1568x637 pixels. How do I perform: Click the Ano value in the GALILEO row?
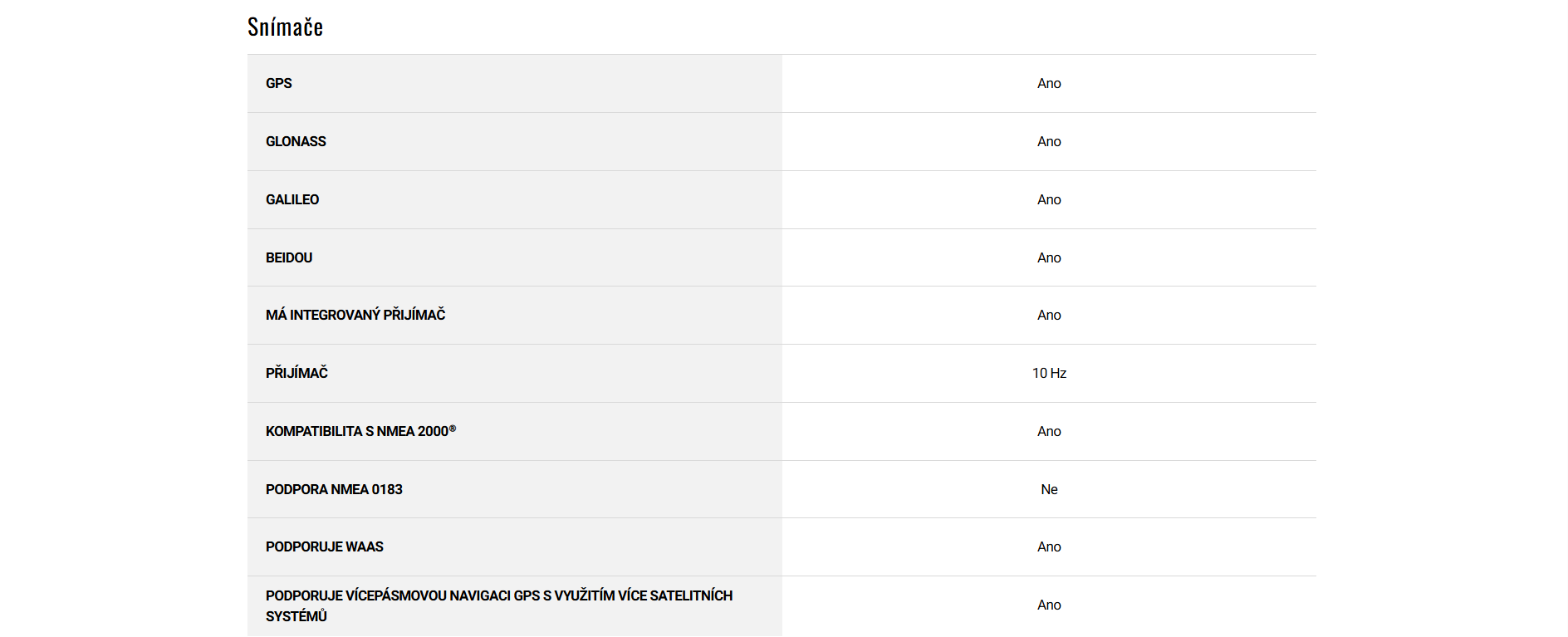point(1049,199)
